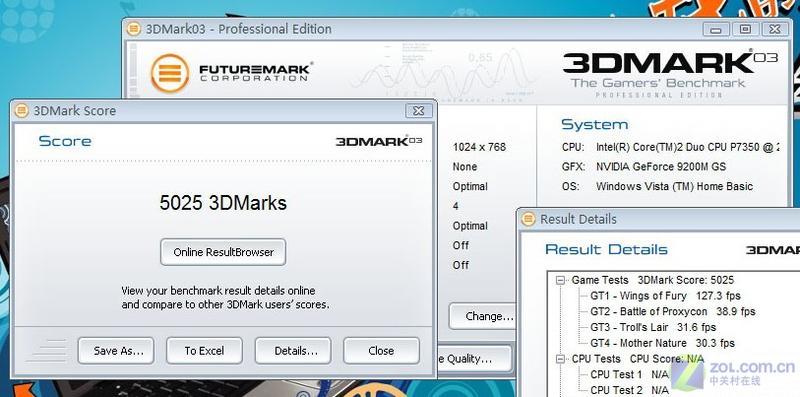Select GT4 - Mother Nature result row
800x397 pixels.
(662, 343)
